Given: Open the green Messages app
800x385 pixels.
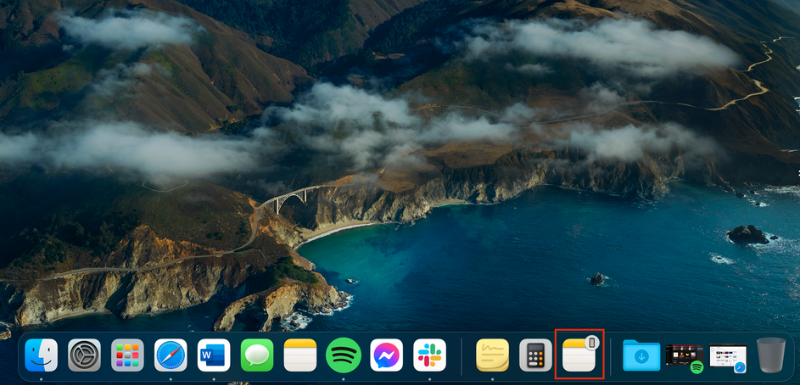Looking at the screenshot, I should (257, 355).
